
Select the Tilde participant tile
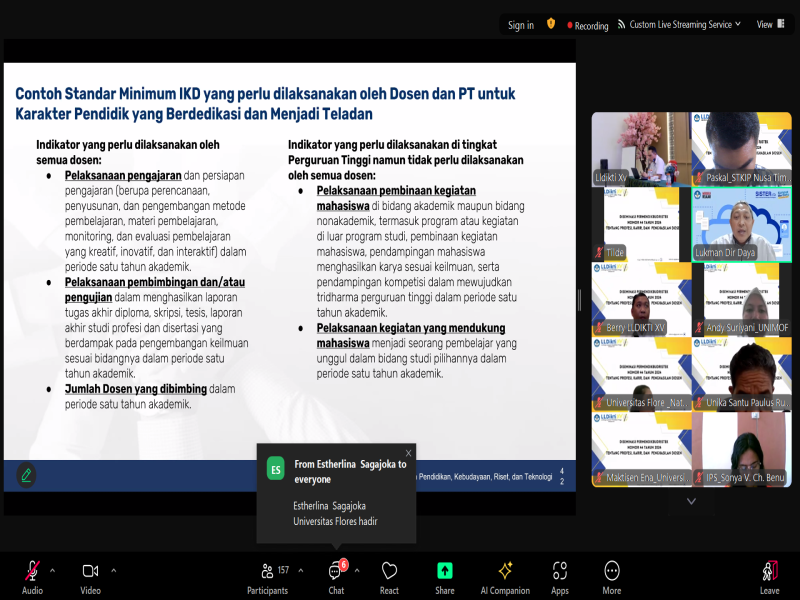point(641,224)
